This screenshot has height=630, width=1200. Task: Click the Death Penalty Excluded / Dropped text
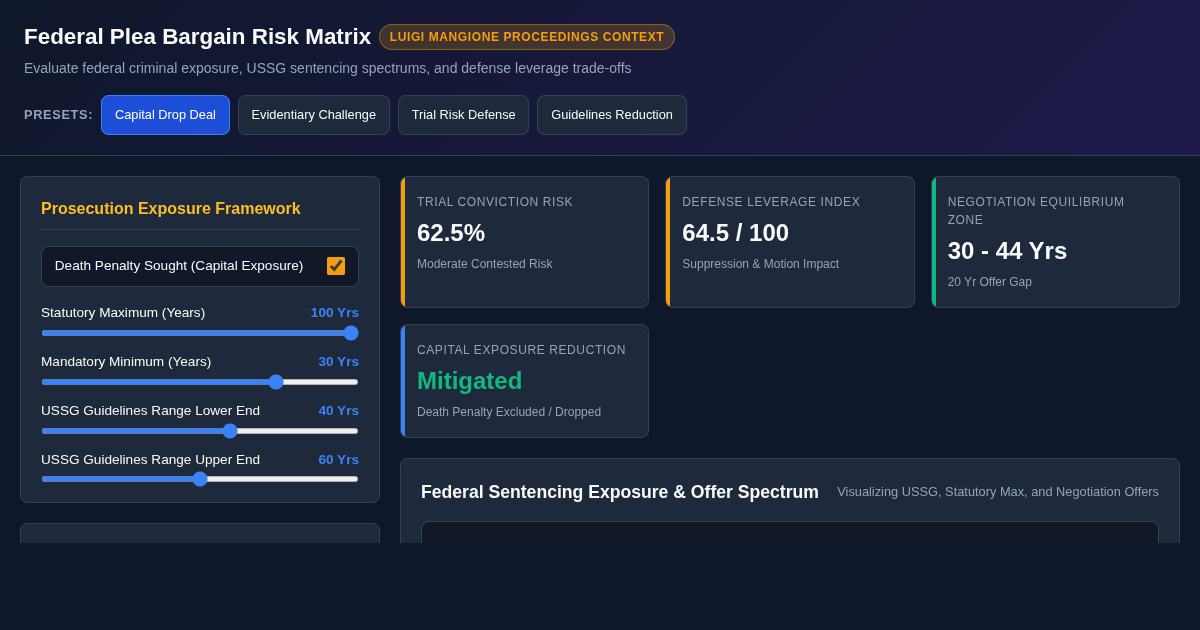pos(509,412)
